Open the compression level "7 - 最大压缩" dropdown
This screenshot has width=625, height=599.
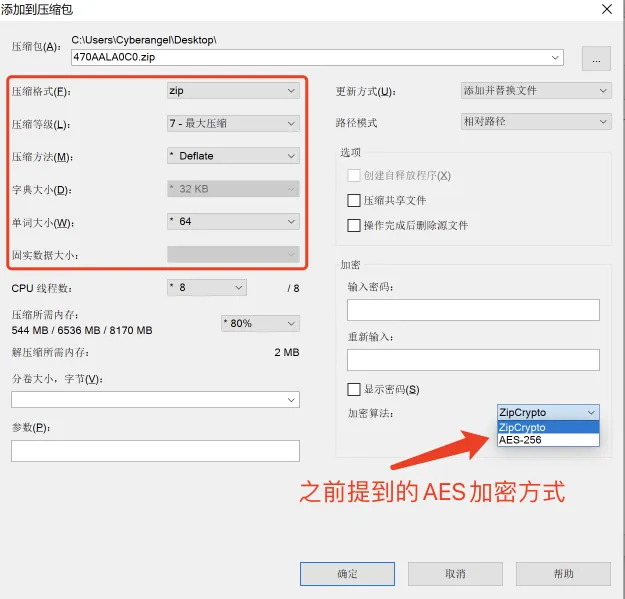(233, 124)
